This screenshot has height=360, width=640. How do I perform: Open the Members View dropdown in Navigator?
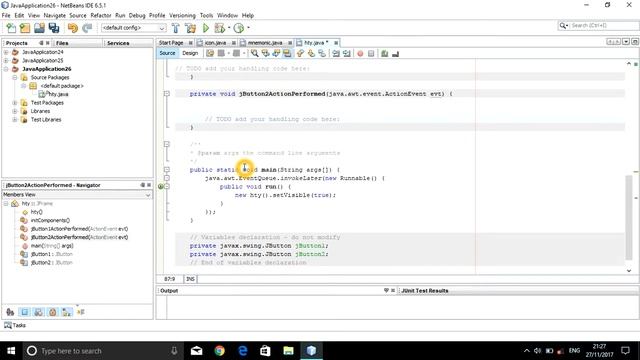[77, 195]
